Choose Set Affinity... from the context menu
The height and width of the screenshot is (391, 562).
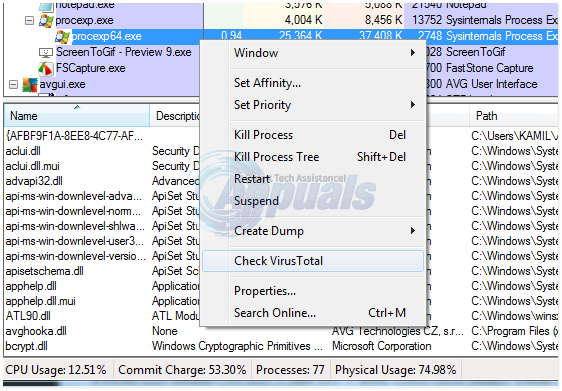(x=313, y=83)
